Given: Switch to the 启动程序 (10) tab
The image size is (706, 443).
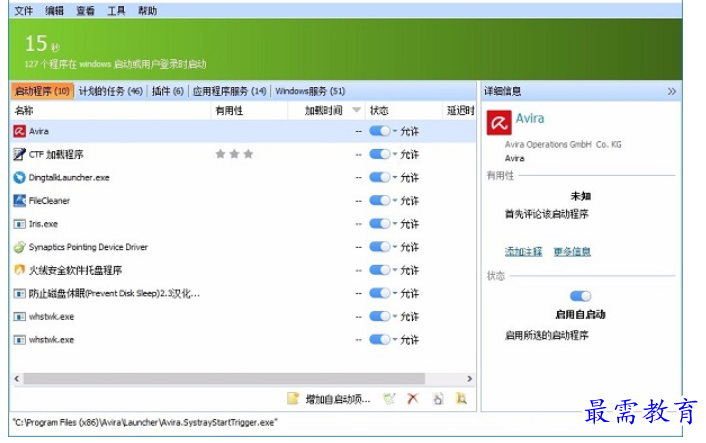Looking at the screenshot, I should point(42,91).
